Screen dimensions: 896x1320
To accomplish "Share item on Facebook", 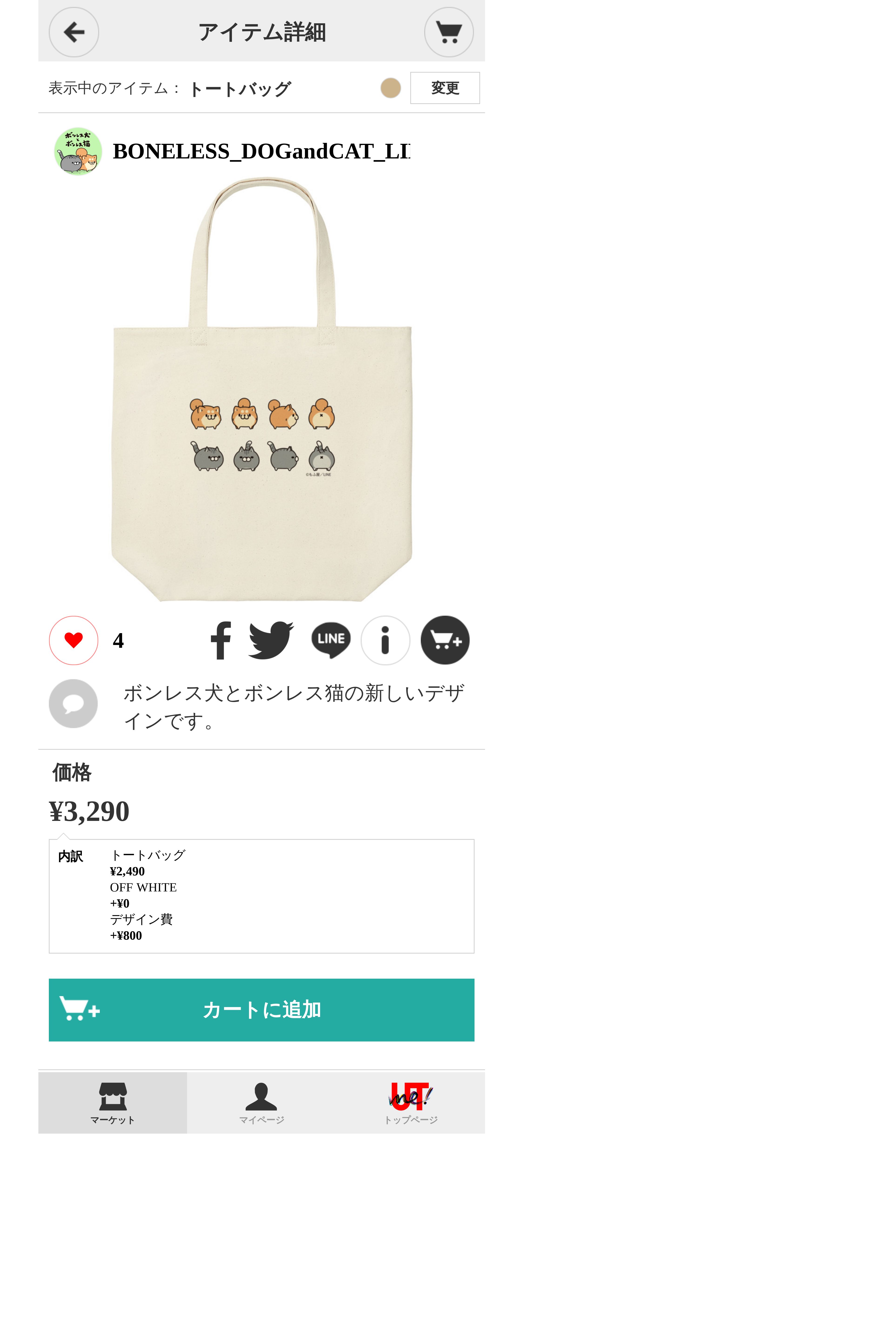I will coord(220,640).
